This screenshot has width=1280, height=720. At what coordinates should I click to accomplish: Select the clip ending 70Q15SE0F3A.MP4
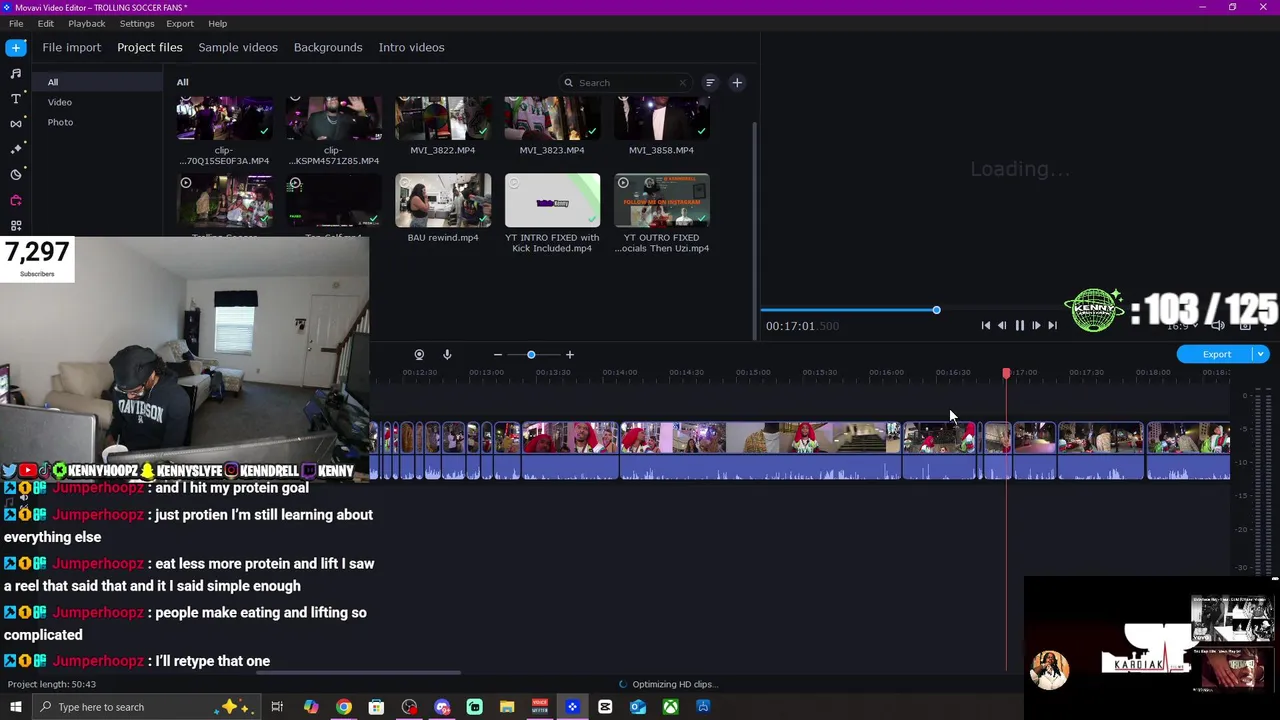(x=224, y=119)
